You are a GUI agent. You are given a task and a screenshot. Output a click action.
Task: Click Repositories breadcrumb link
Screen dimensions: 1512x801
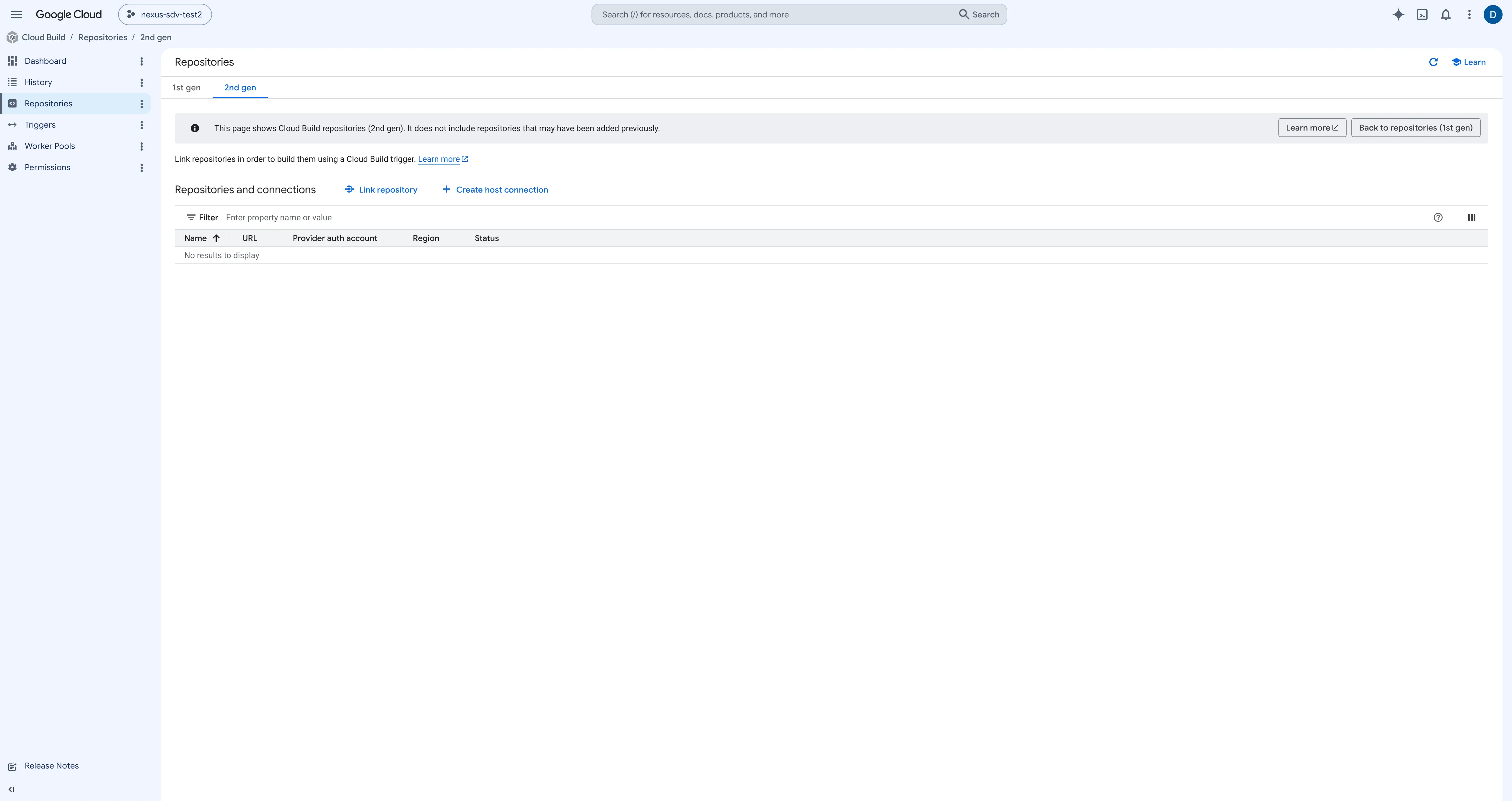click(x=103, y=38)
